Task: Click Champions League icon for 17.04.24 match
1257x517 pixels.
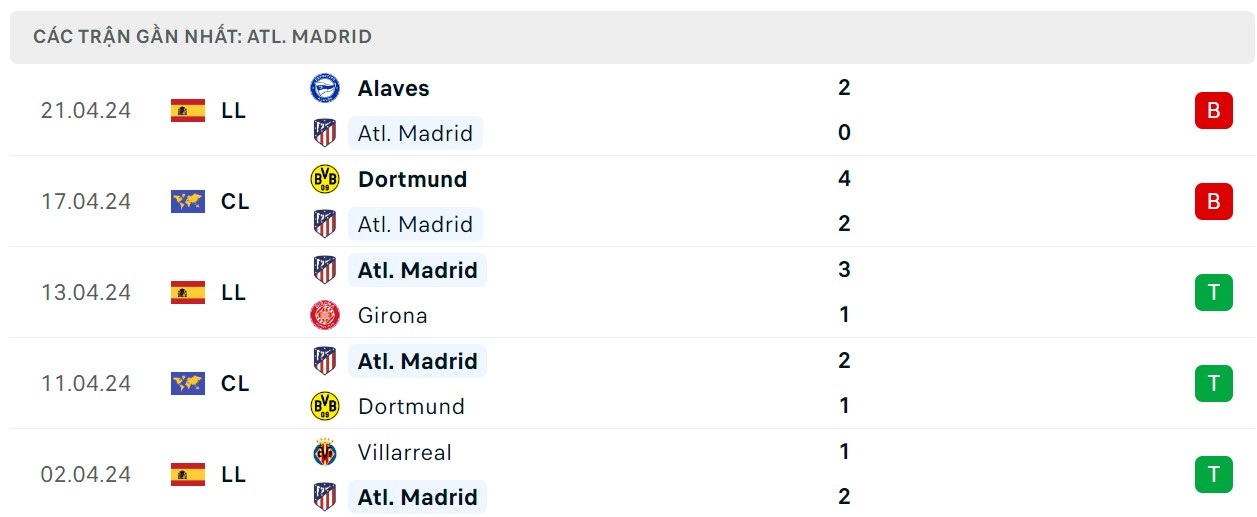Action: (x=188, y=201)
